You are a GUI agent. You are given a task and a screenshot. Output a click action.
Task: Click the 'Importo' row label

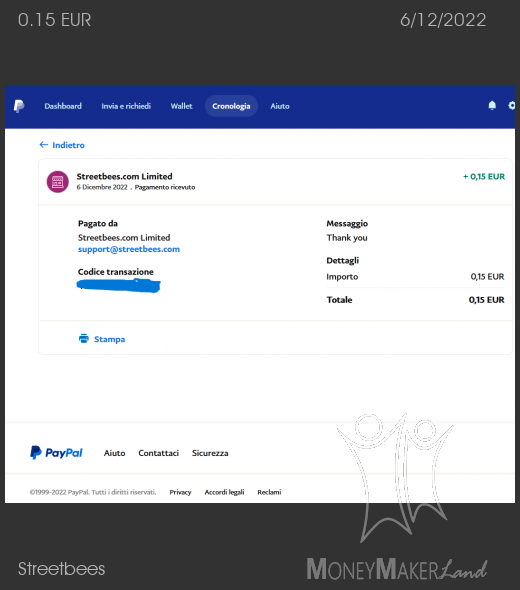pyautogui.click(x=342, y=277)
